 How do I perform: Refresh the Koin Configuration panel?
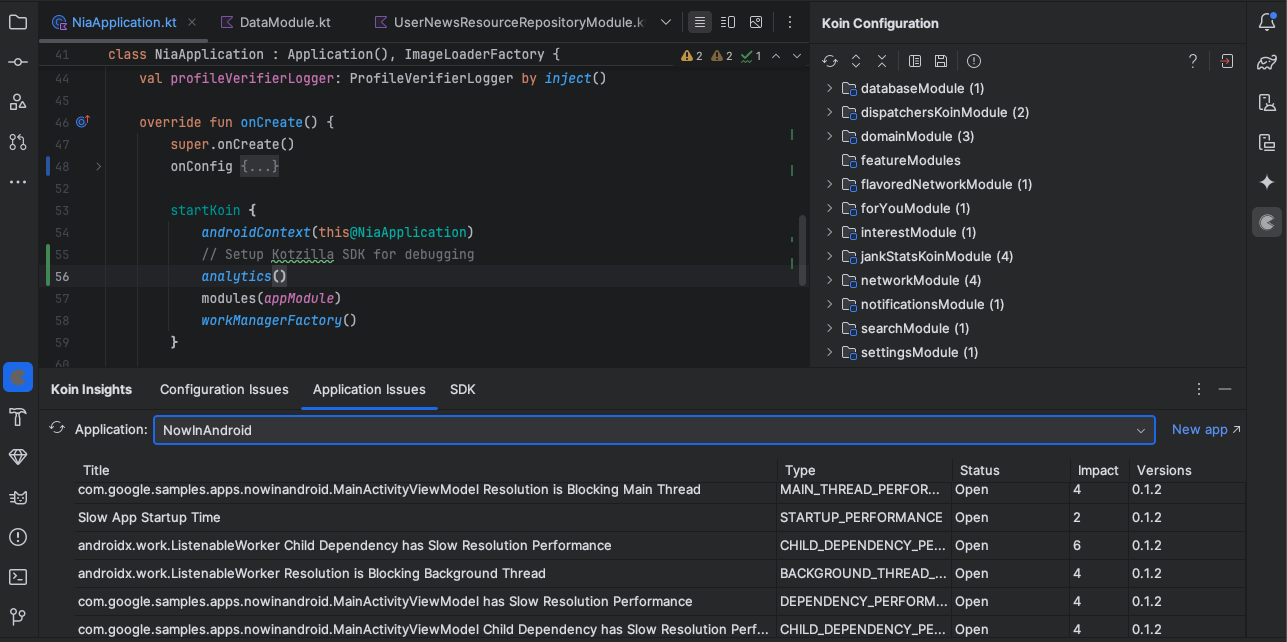point(829,61)
